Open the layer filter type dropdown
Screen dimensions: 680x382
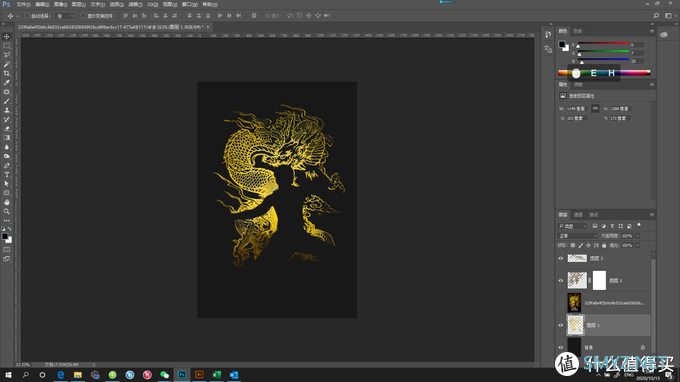(572, 226)
